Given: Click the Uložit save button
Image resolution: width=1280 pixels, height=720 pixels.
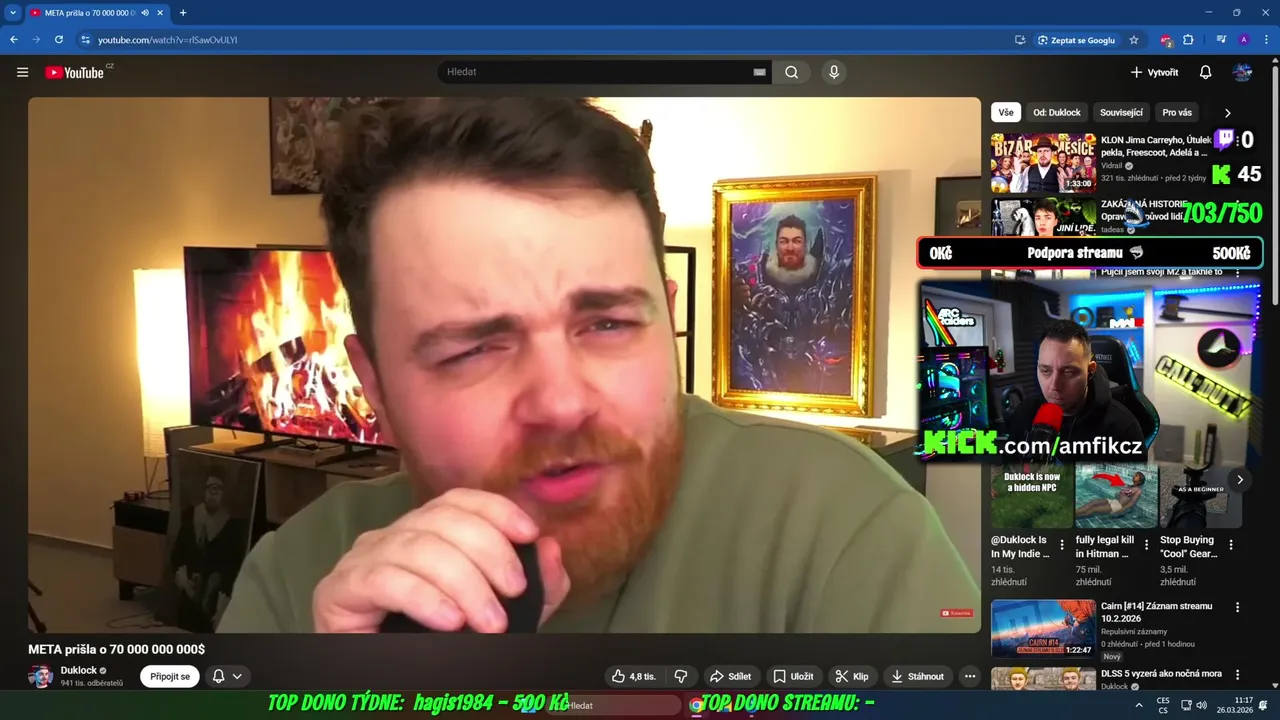Looking at the screenshot, I should [x=793, y=676].
